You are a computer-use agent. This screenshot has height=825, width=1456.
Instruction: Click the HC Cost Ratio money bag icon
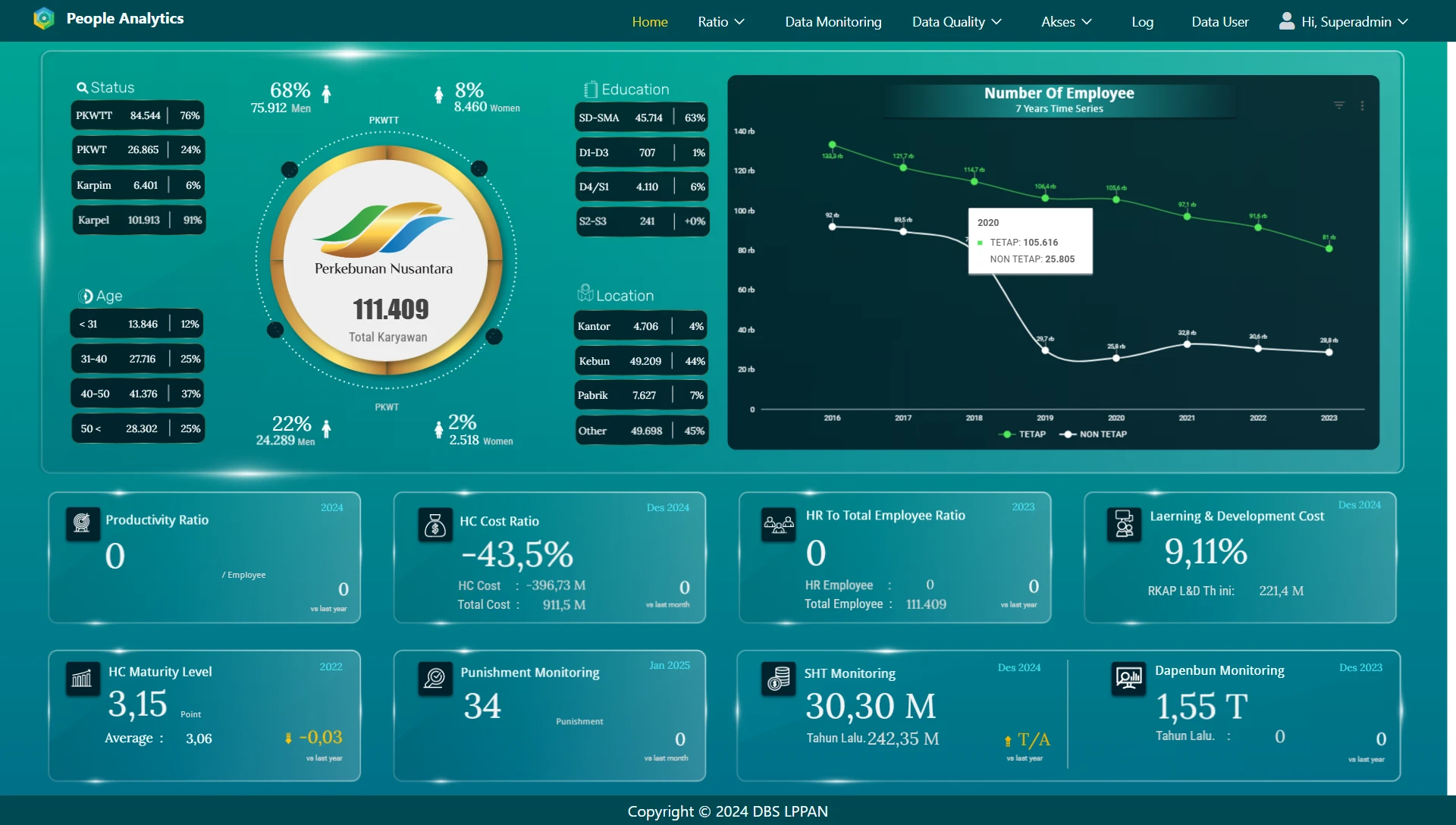435,525
